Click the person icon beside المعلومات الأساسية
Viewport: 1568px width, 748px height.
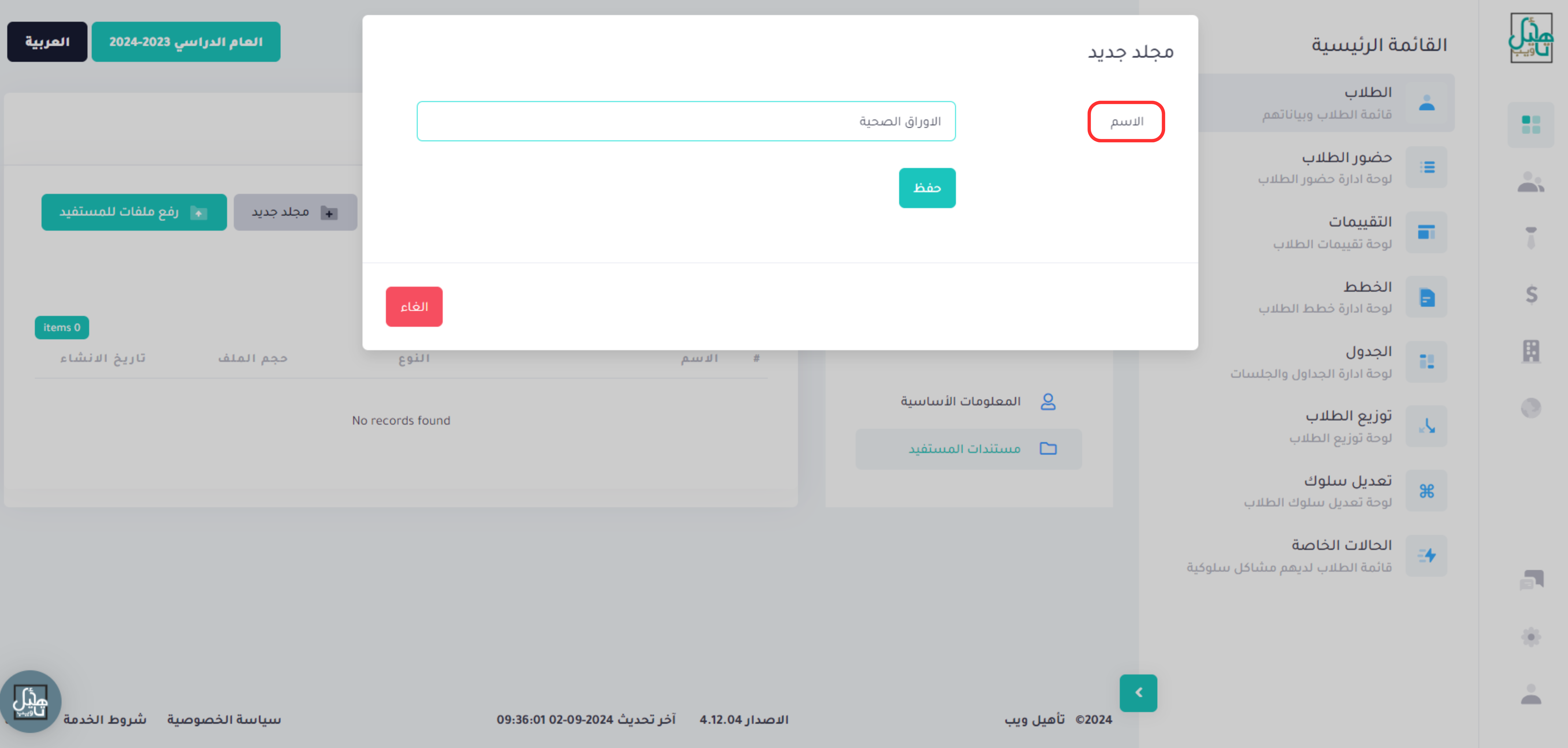tap(1047, 401)
